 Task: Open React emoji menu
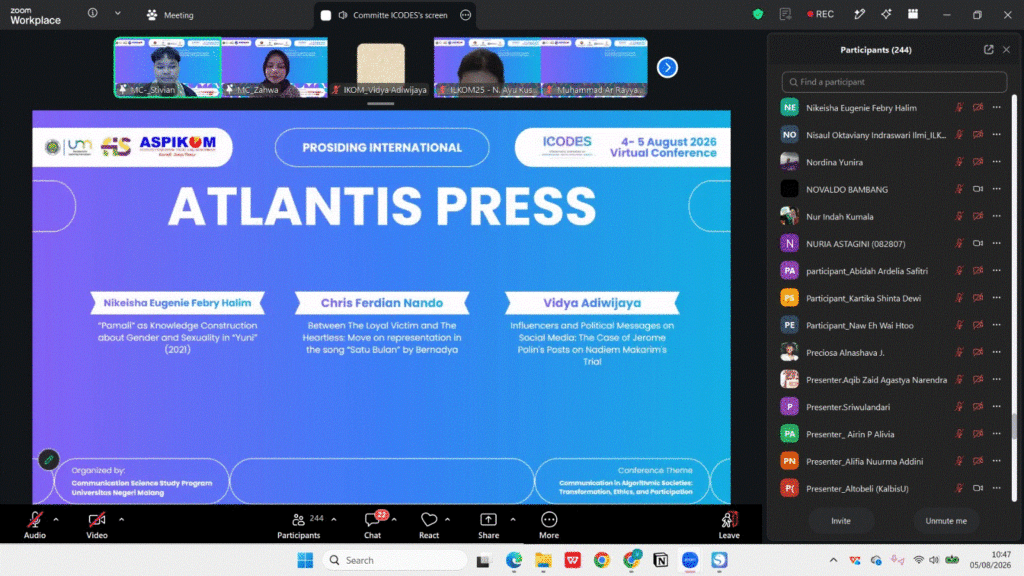429,525
